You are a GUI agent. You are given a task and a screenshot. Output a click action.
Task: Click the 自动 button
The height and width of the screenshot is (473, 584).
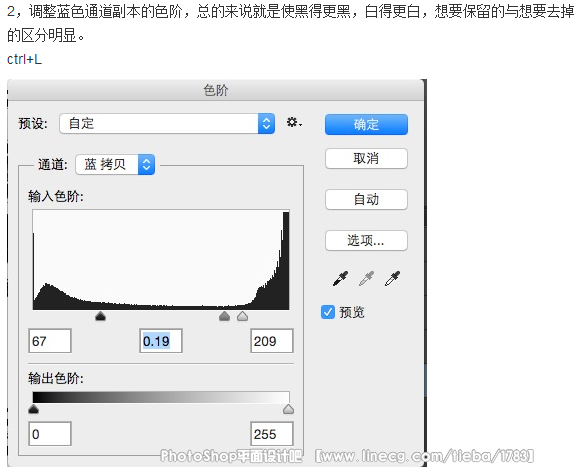click(366, 200)
